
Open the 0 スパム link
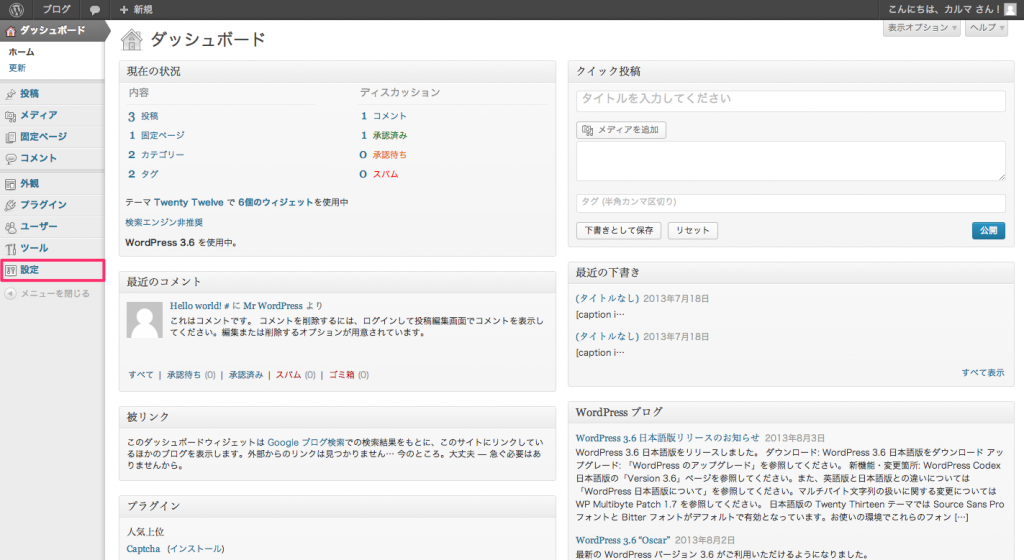378,174
